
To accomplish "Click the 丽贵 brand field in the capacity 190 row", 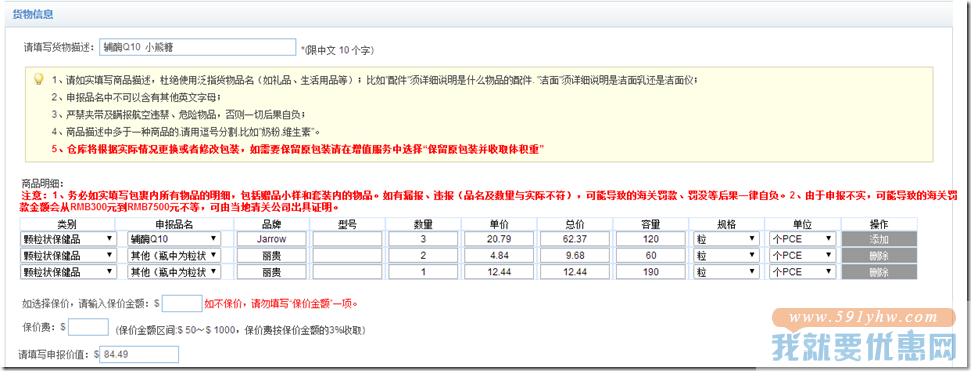I will tap(272, 272).
